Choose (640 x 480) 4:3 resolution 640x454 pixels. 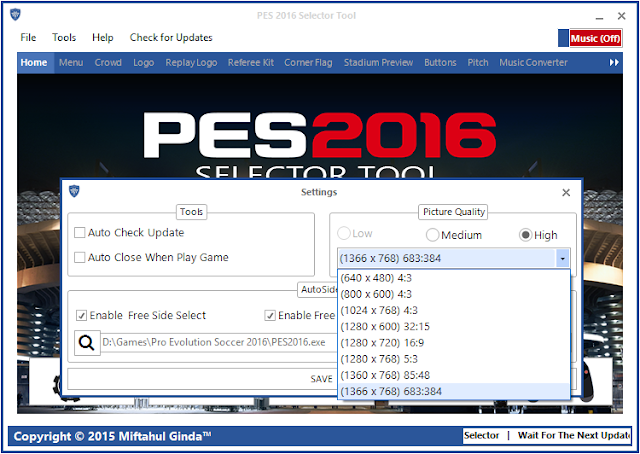[x=454, y=278]
